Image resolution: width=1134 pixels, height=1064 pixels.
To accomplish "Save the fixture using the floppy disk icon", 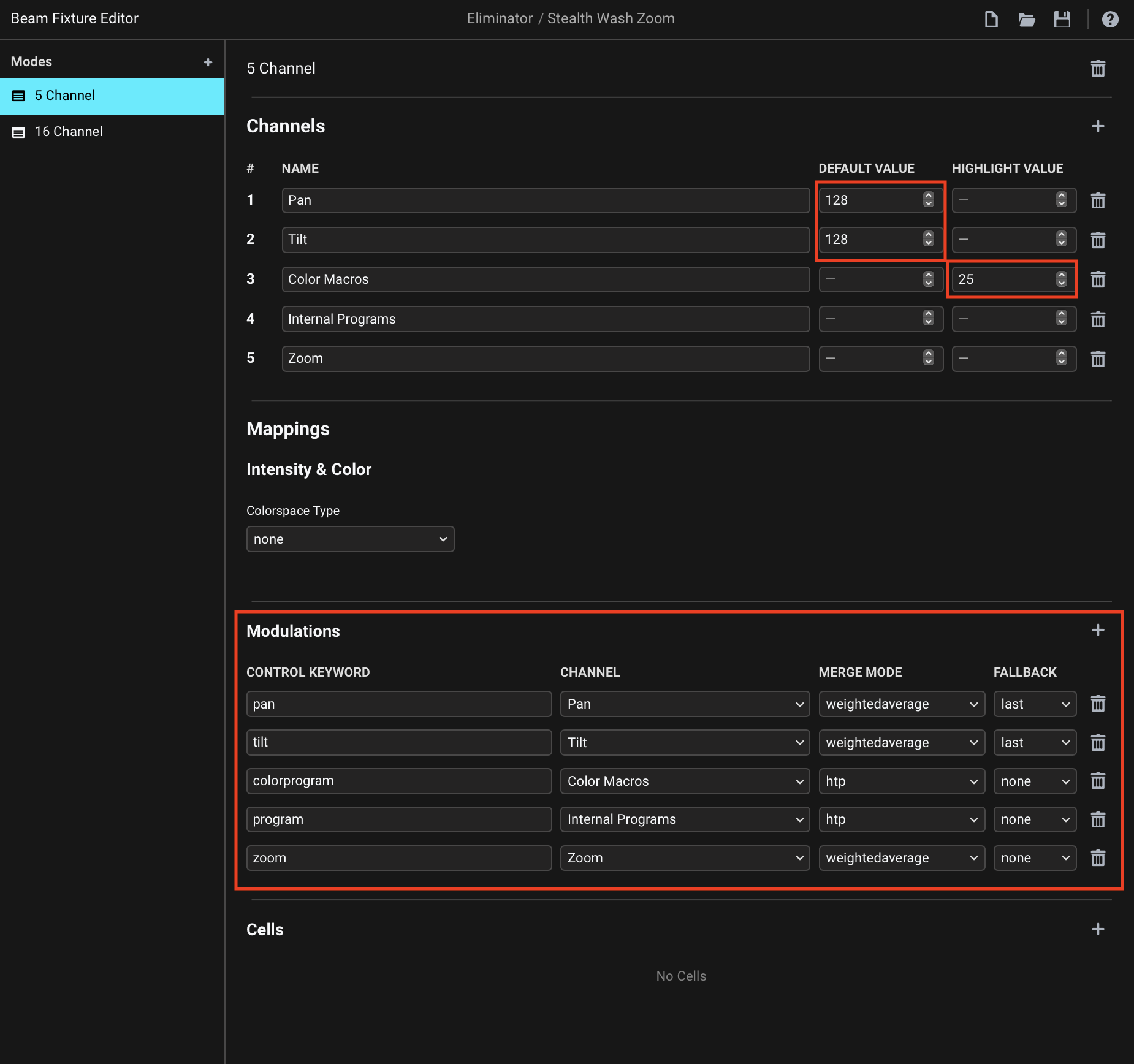I will [1062, 19].
